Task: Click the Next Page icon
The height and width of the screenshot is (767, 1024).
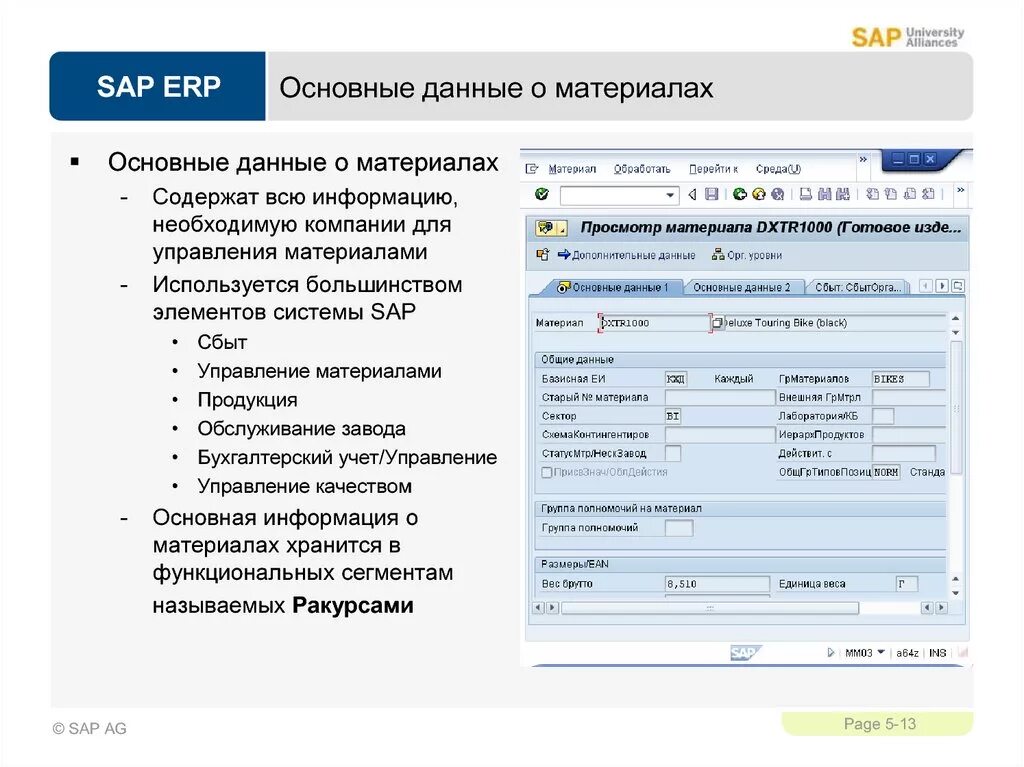Action: click(910, 194)
